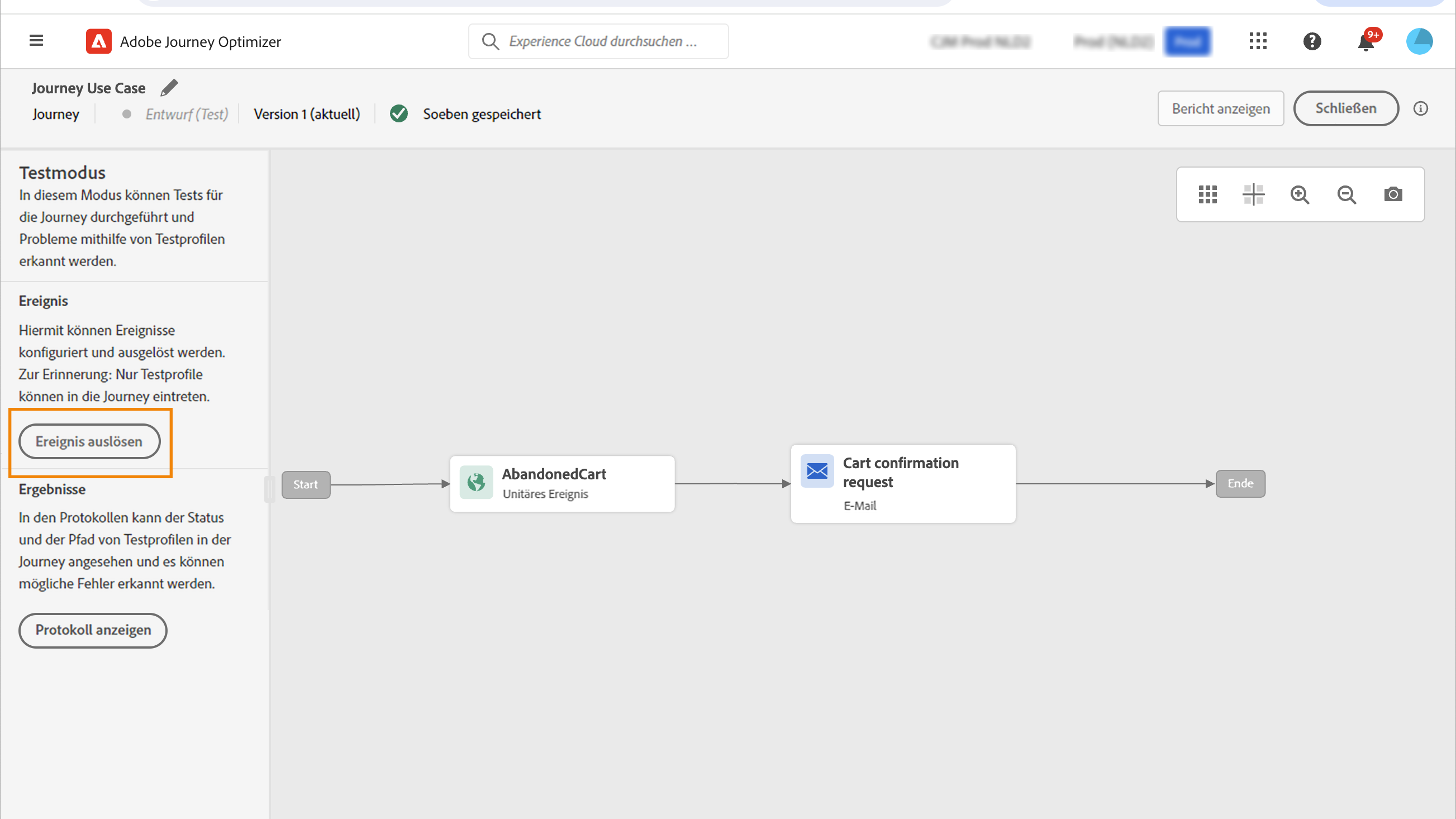Image resolution: width=1456 pixels, height=819 pixels.
Task: Zoom out on the journey canvas
Action: 1346,194
